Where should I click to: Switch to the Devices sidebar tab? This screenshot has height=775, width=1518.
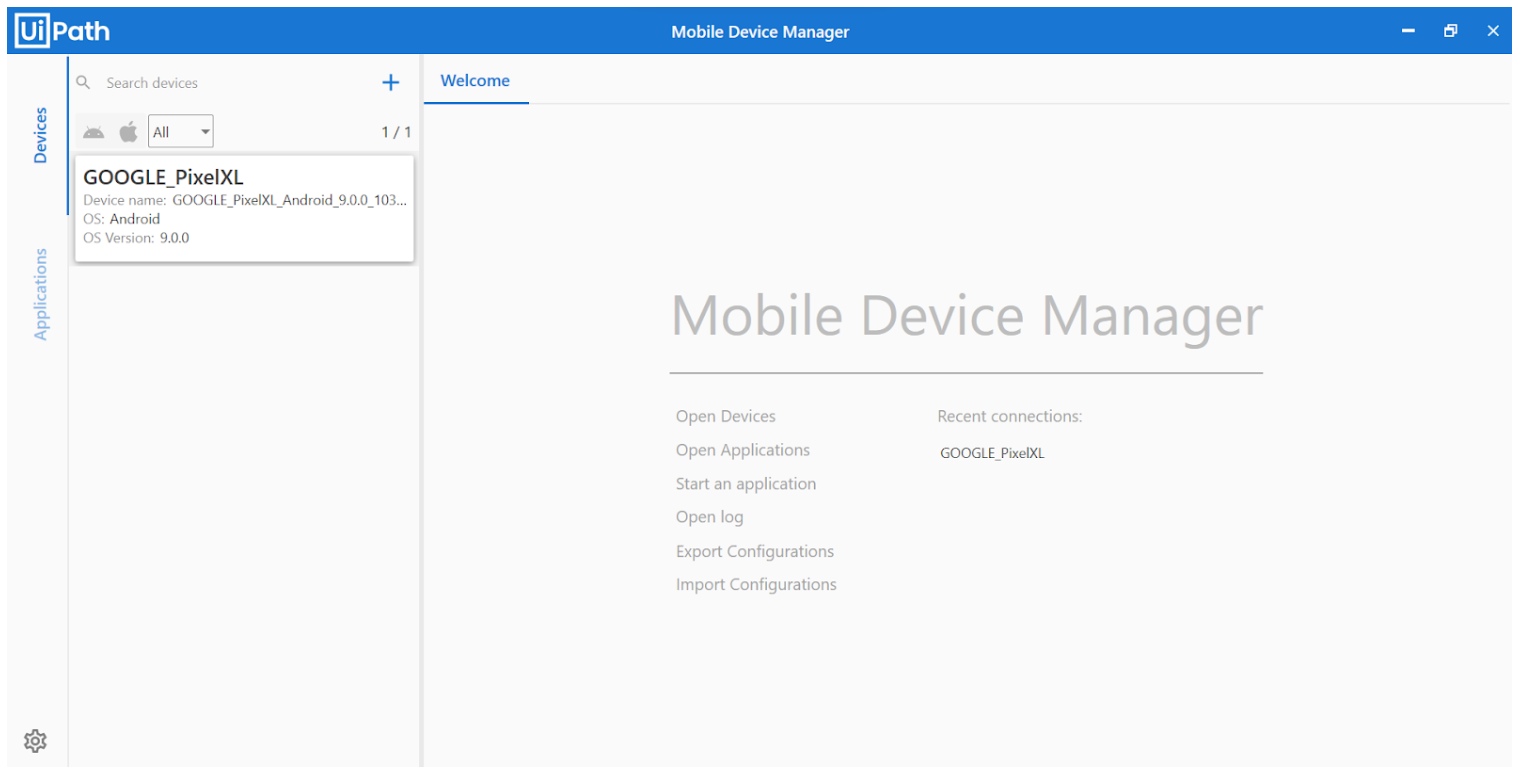[40, 135]
